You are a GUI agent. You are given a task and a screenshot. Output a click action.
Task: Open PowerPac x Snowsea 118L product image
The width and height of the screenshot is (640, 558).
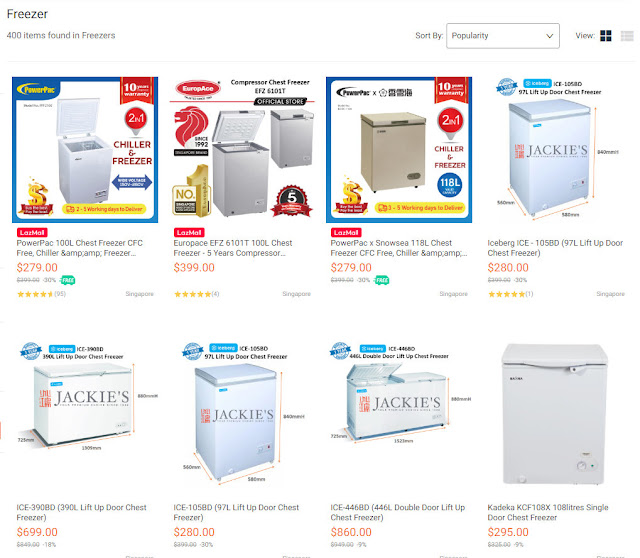[399, 150]
